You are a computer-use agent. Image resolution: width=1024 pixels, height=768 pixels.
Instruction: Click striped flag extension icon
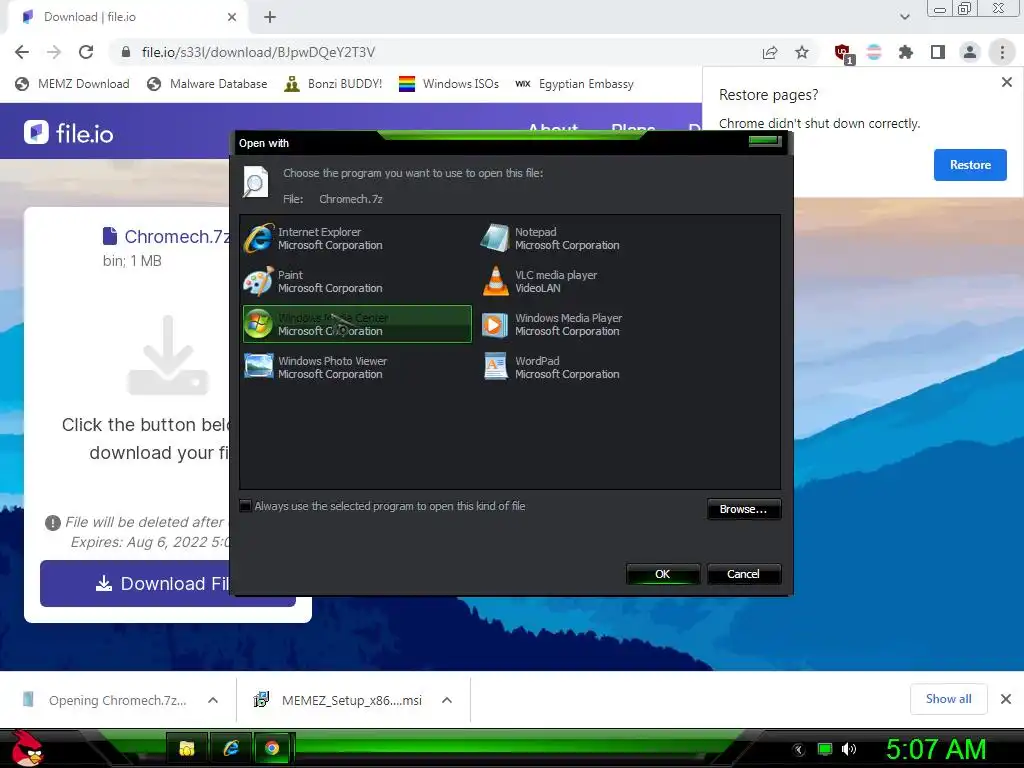(874, 52)
